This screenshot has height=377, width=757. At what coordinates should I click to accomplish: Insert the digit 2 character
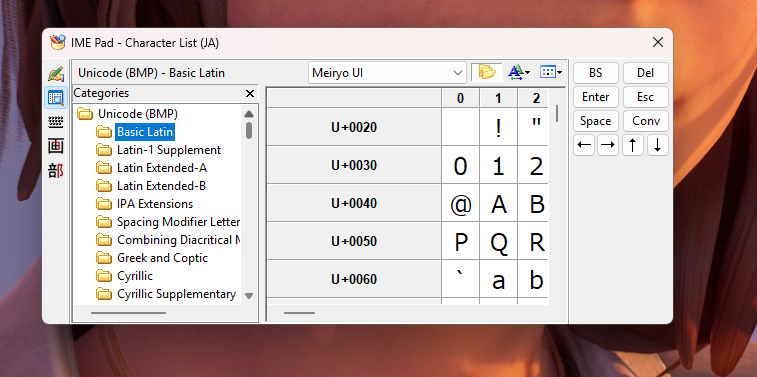point(533,165)
